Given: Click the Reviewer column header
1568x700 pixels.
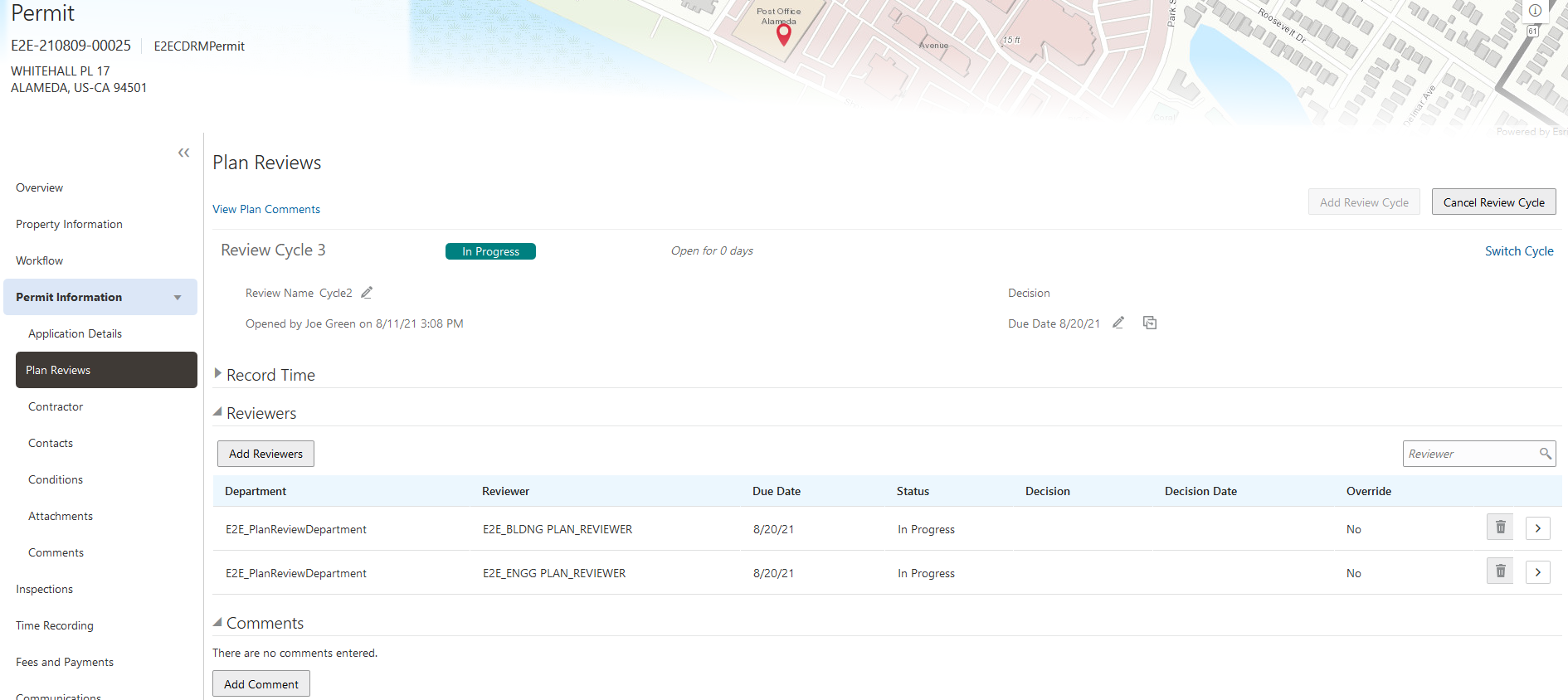Looking at the screenshot, I should tap(505, 491).
